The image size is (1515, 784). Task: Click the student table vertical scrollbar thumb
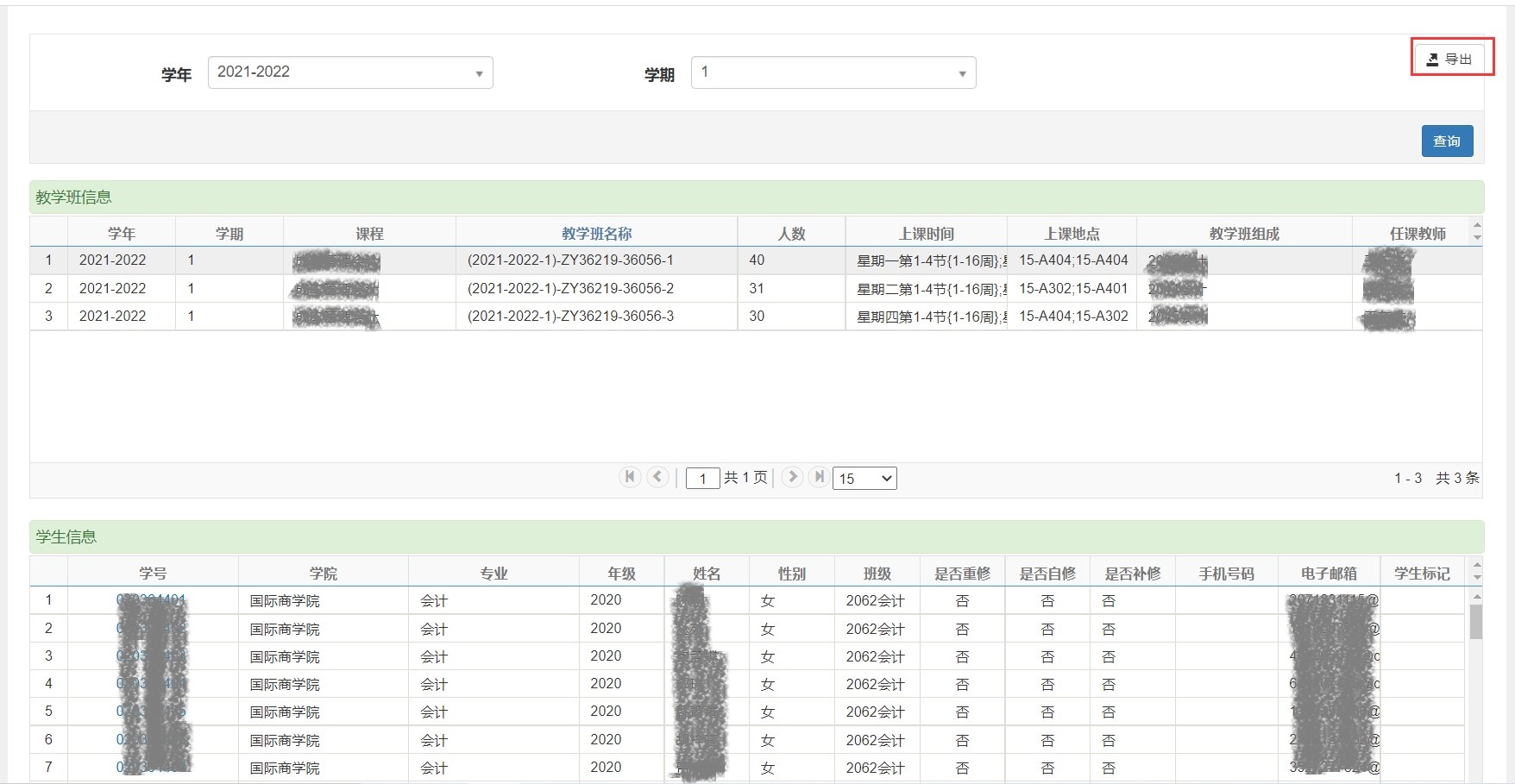(x=1476, y=622)
